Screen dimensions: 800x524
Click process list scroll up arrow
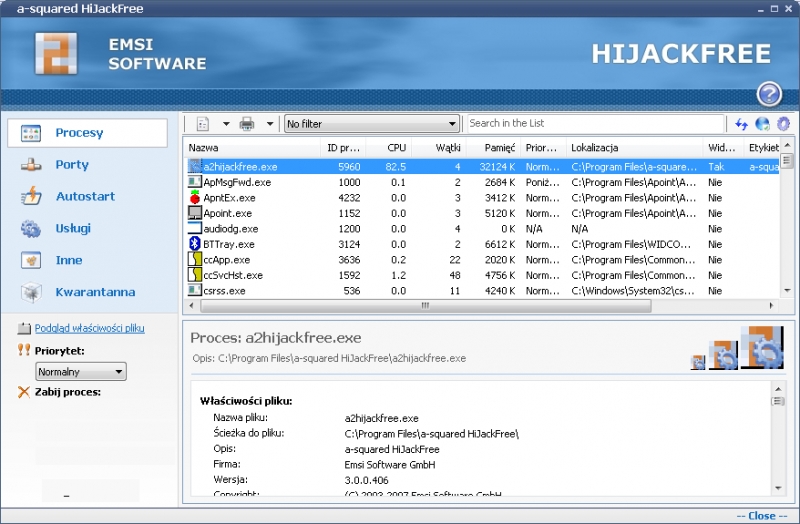coord(787,145)
